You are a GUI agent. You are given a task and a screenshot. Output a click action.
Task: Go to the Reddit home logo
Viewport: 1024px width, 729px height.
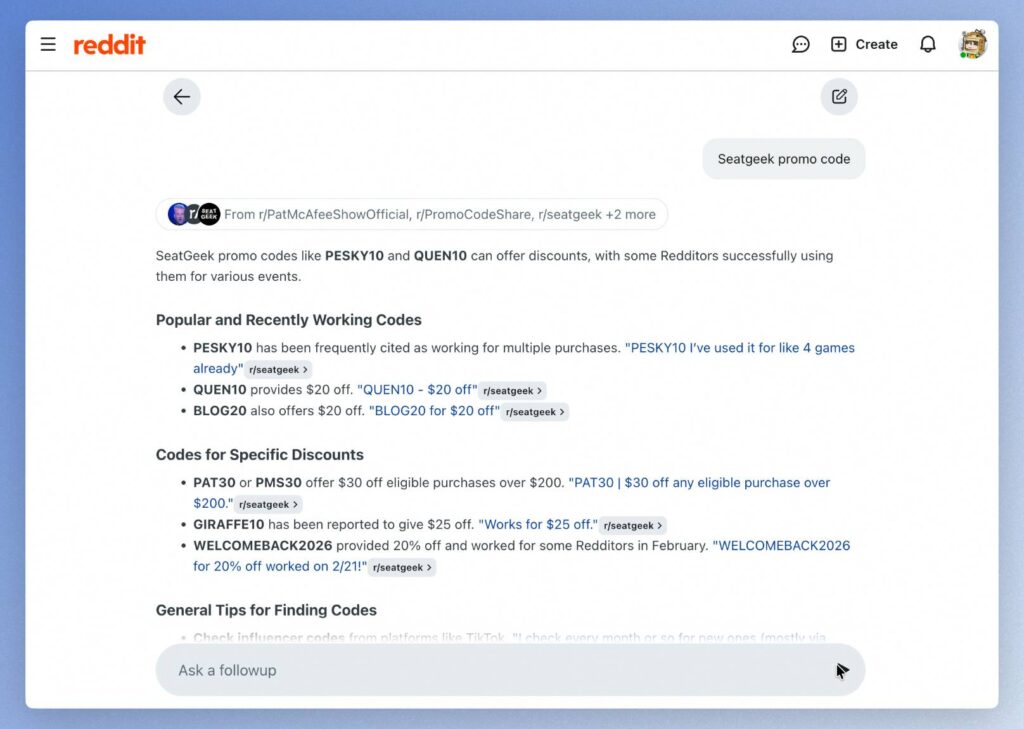(x=110, y=44)
